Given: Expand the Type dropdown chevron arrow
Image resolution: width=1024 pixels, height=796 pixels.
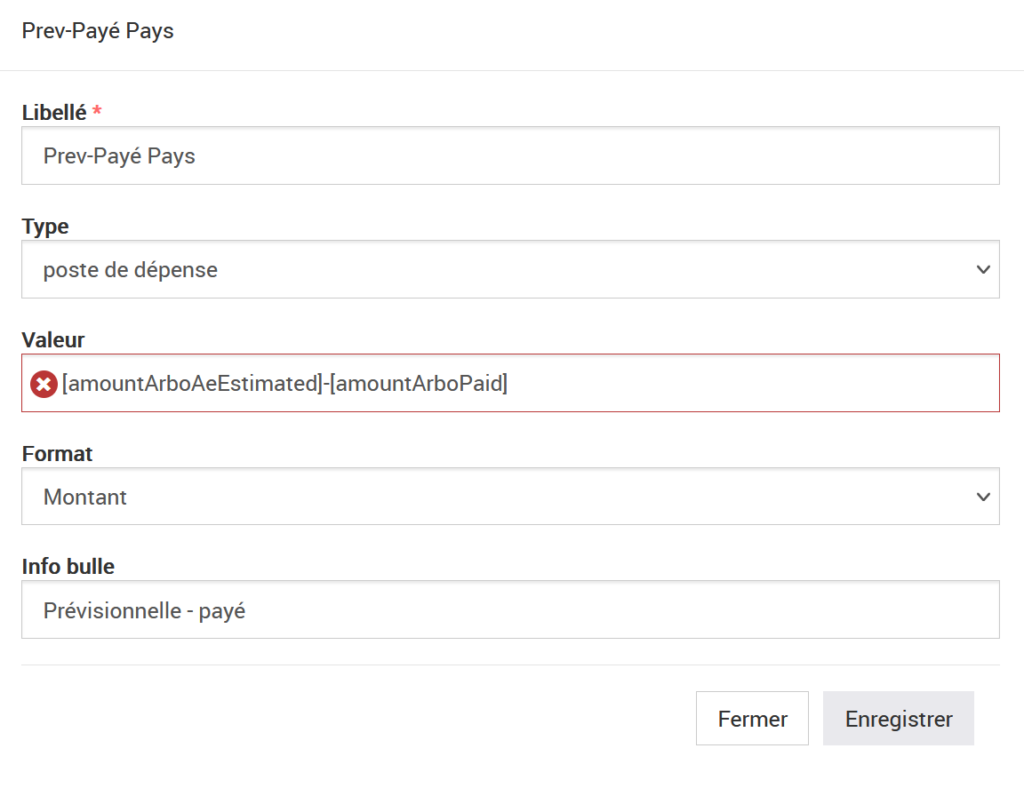Looking at the screenshot, I should [984, 270].
